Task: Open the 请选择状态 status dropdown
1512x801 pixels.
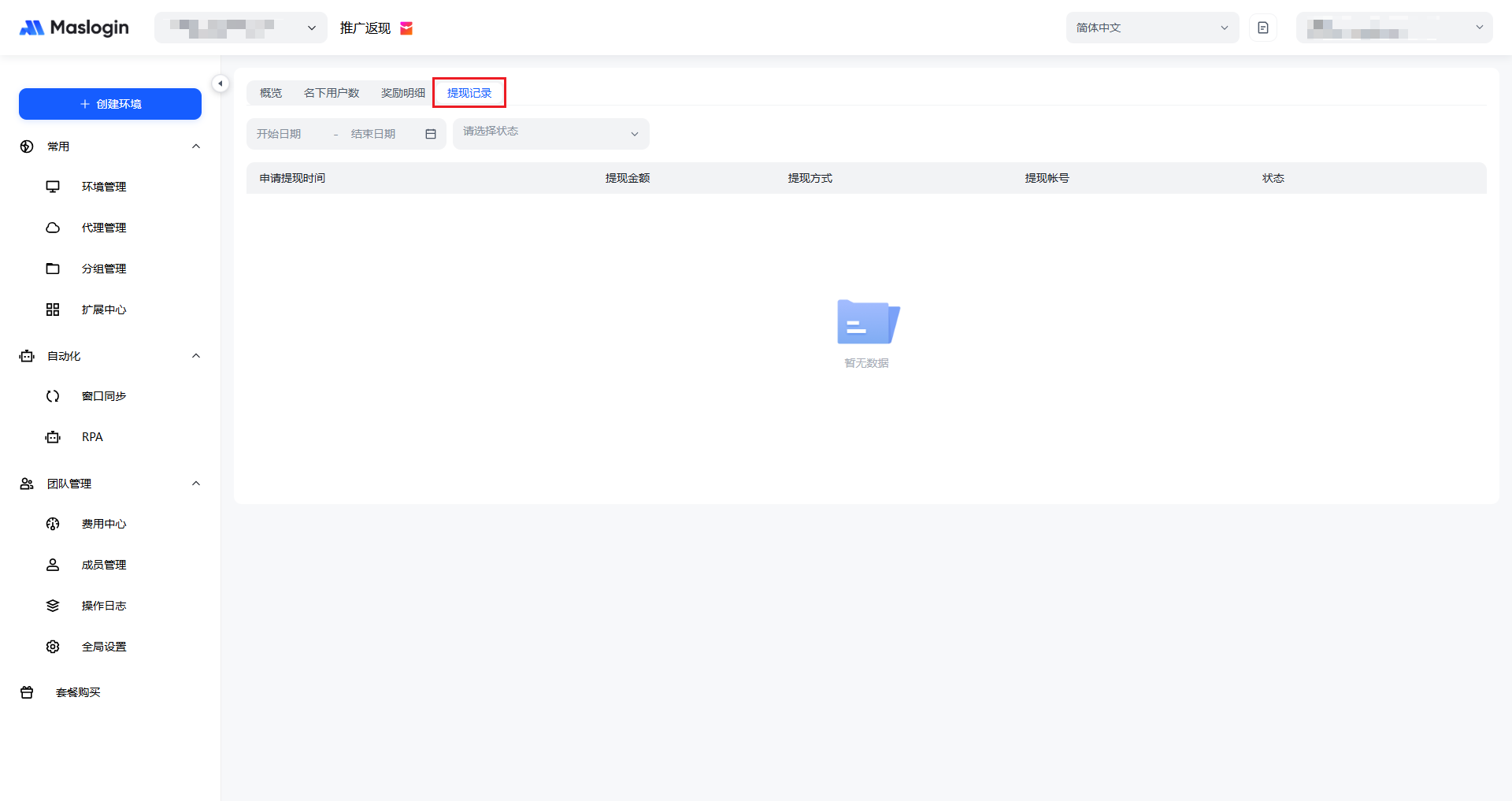Action: [550, 133]
